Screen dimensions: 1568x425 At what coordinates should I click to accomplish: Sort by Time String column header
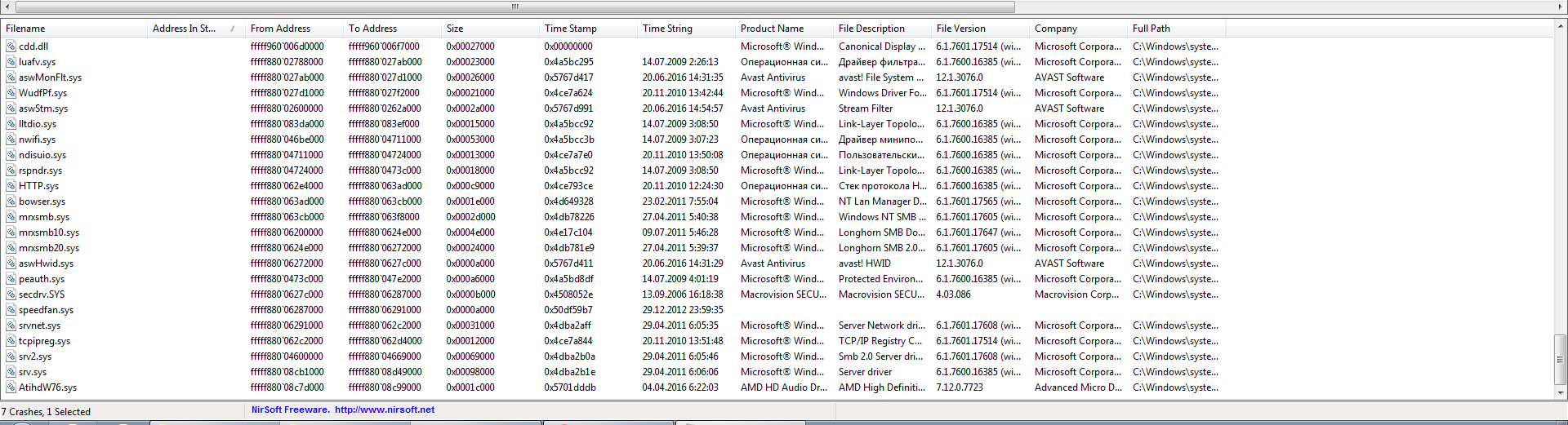pos(686,29)
